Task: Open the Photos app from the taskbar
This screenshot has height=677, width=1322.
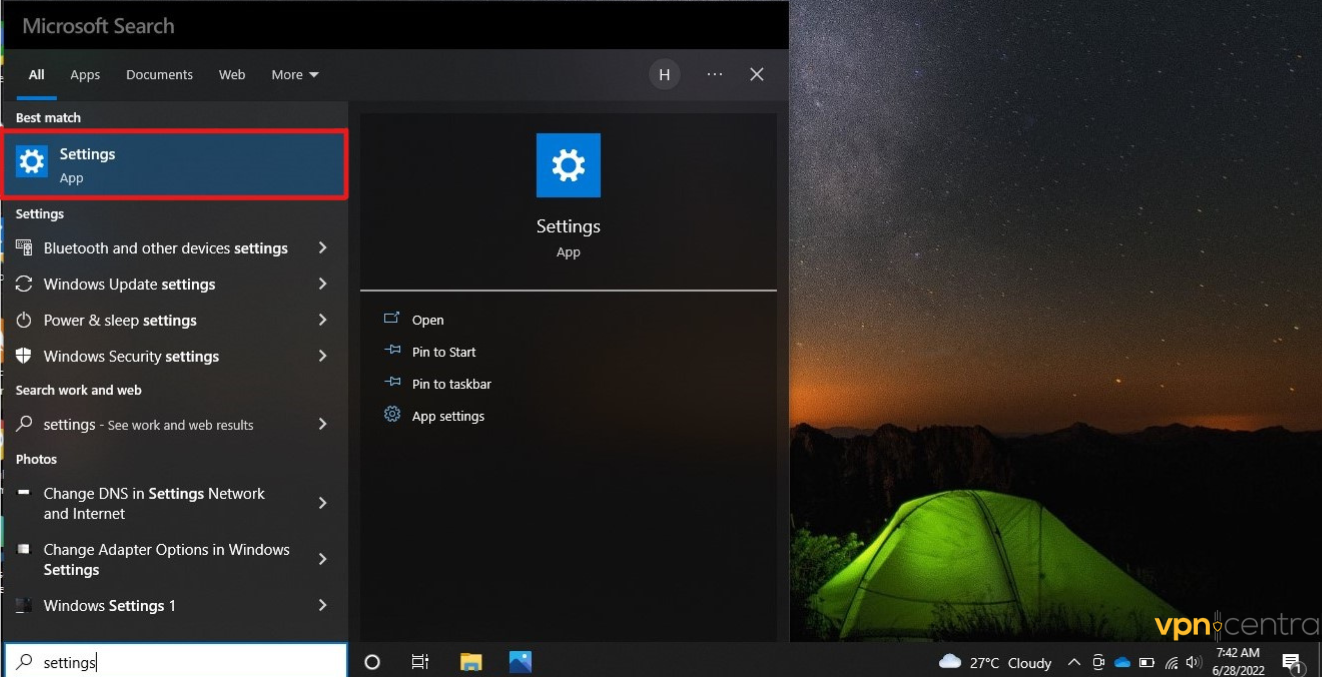Action: pyautogui.click(x=520, y=661)
